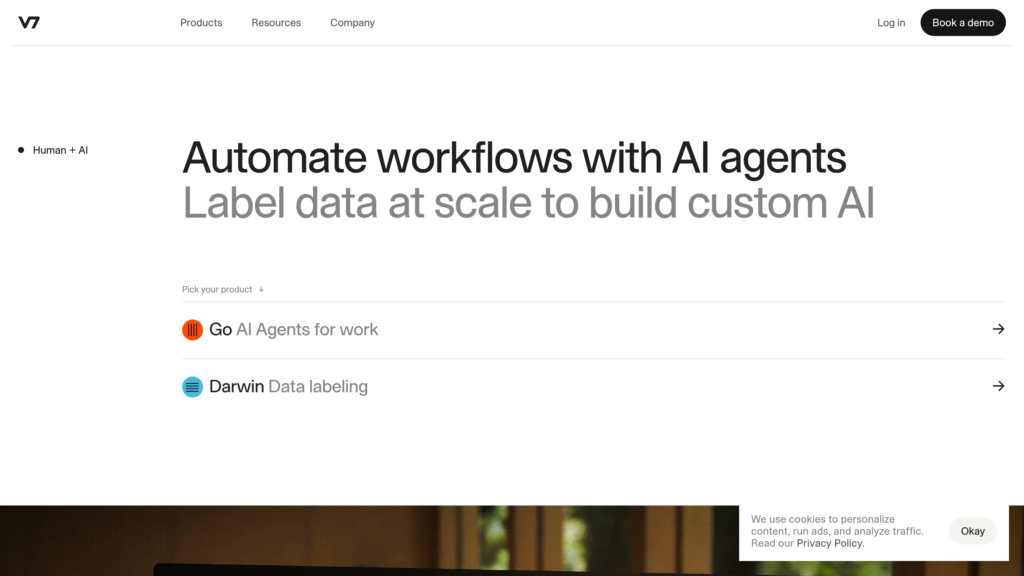
Task: Click the Label data at scale headline
Action: click(x=528, y=203)
